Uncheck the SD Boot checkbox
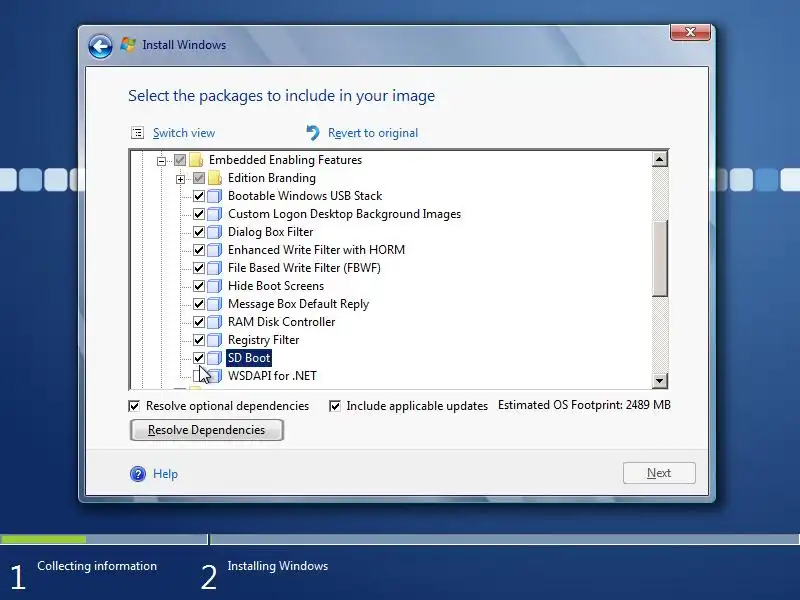Image resolution: width=800 pixels, height=600 pixels. [199, 358]
